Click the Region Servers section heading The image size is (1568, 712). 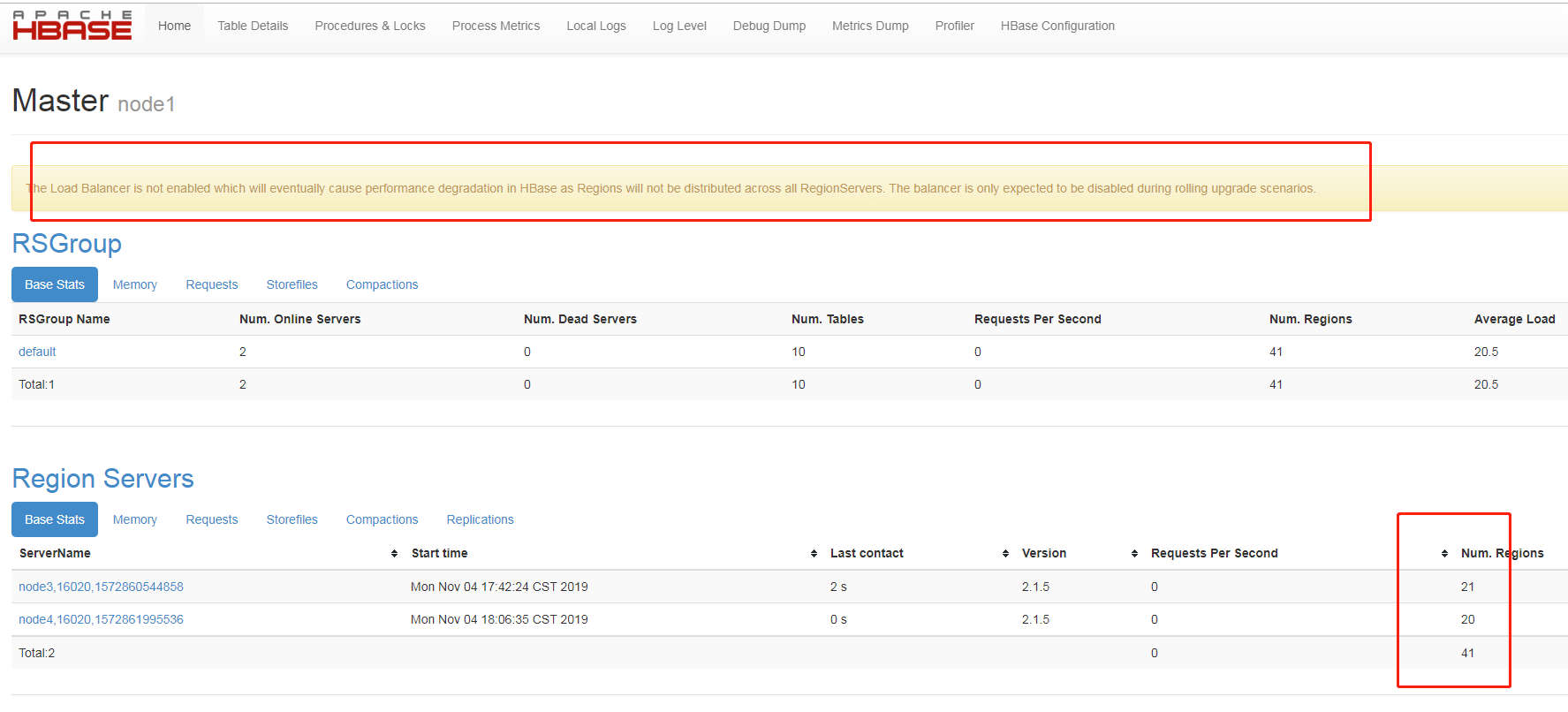(102, 478)
